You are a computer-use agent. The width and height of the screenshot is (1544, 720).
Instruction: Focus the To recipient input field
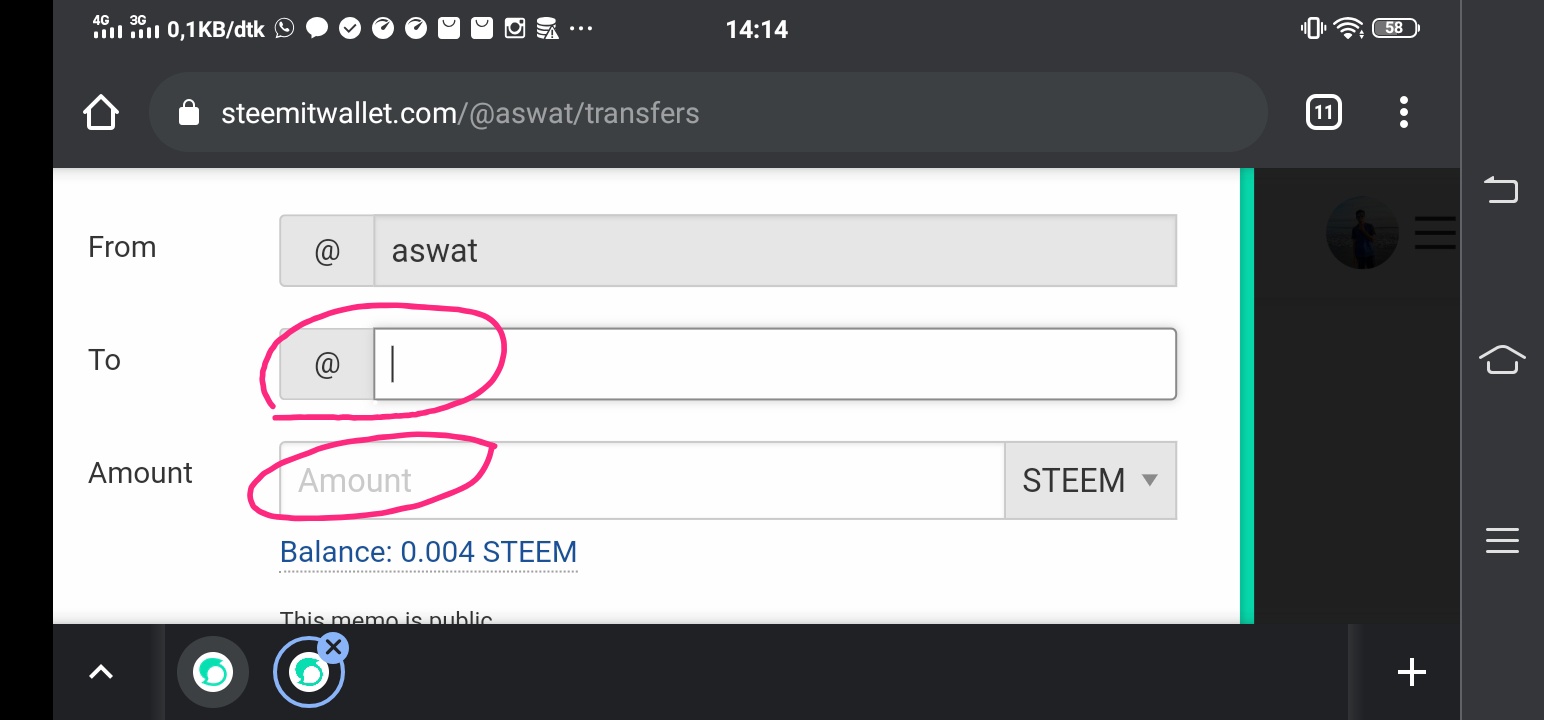774,364
